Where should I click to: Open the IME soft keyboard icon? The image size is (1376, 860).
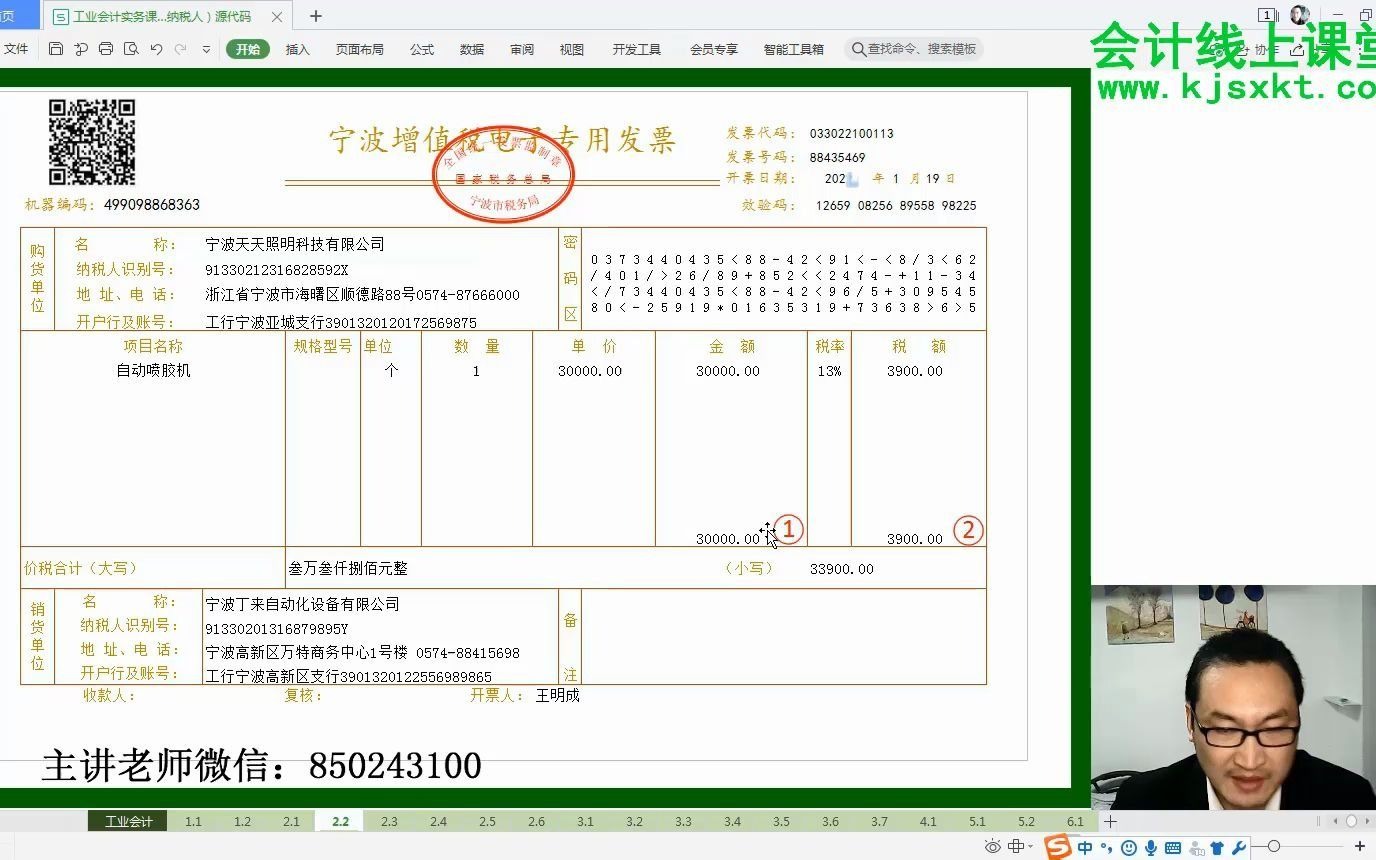click(1173, 848)
